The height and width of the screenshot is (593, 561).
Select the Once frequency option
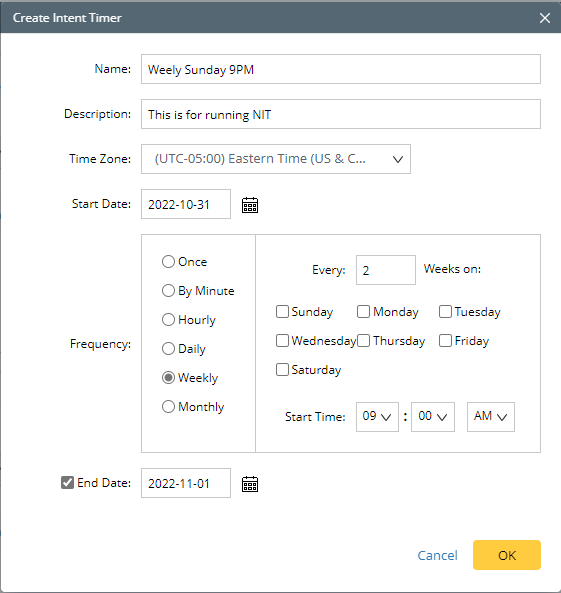pos(168,261)
